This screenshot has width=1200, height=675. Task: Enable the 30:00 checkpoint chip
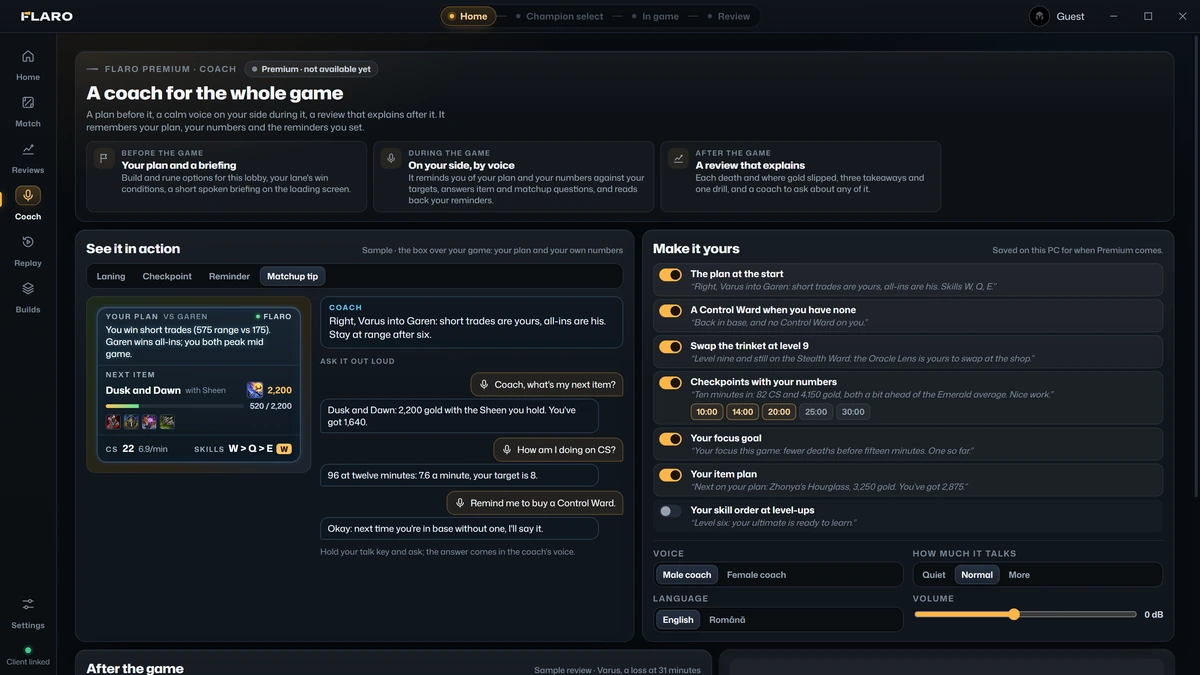click(x=853, y=412)
